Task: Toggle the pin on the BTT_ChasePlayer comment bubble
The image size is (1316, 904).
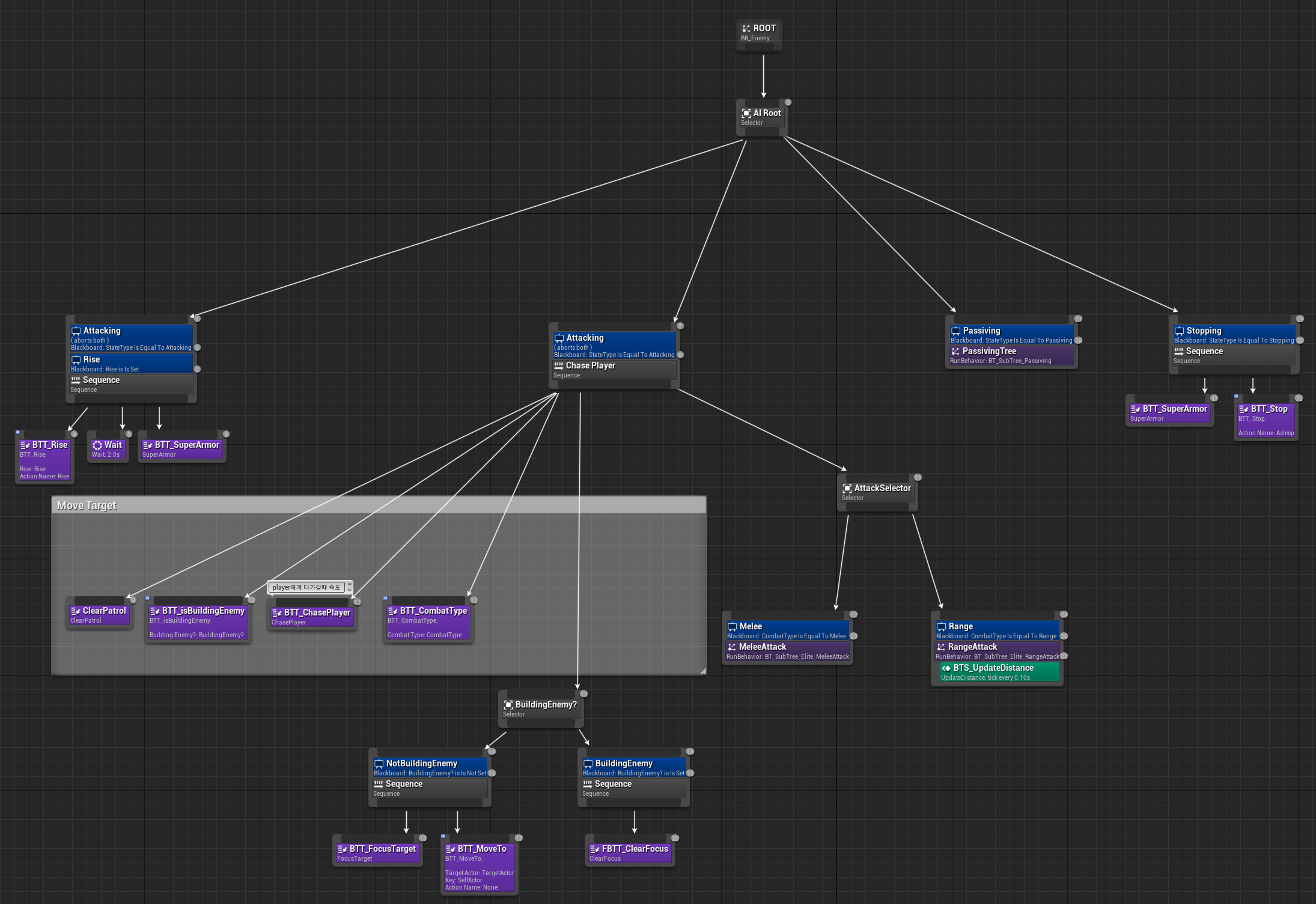Action: click(350, 584)
